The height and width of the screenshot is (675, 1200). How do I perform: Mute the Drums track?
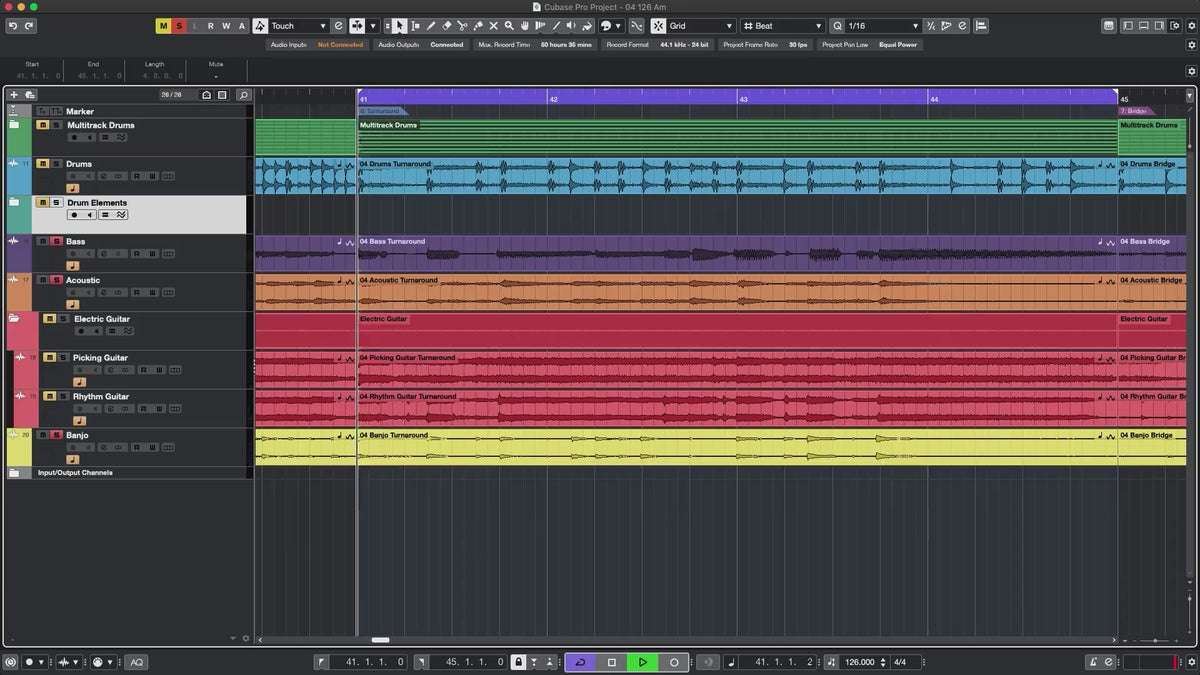43,164
